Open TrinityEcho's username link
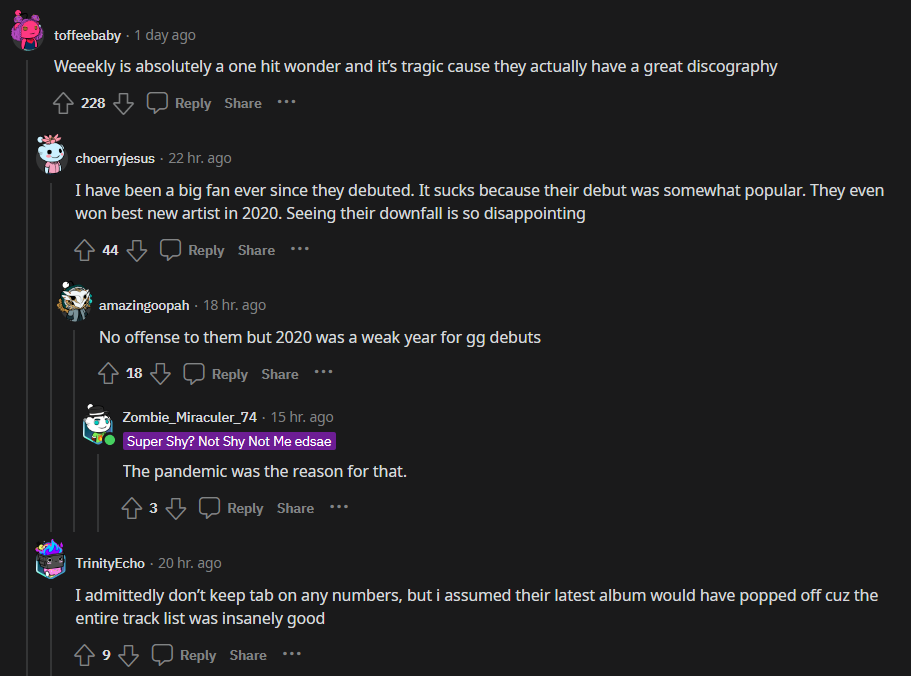Image resolution: width=911 pixels, height=676 pixels. [x=111, y=563]
